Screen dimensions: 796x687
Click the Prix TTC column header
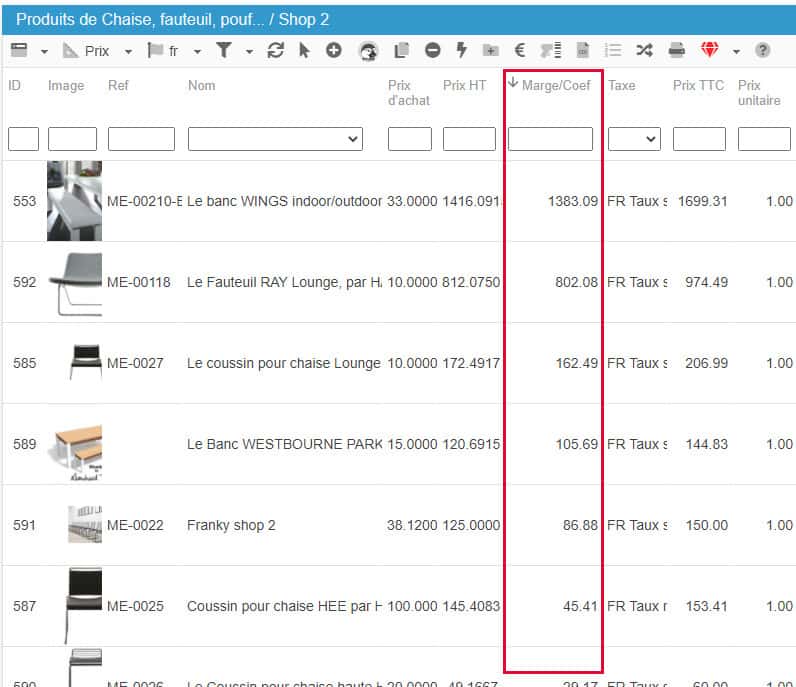coord(698,85)
